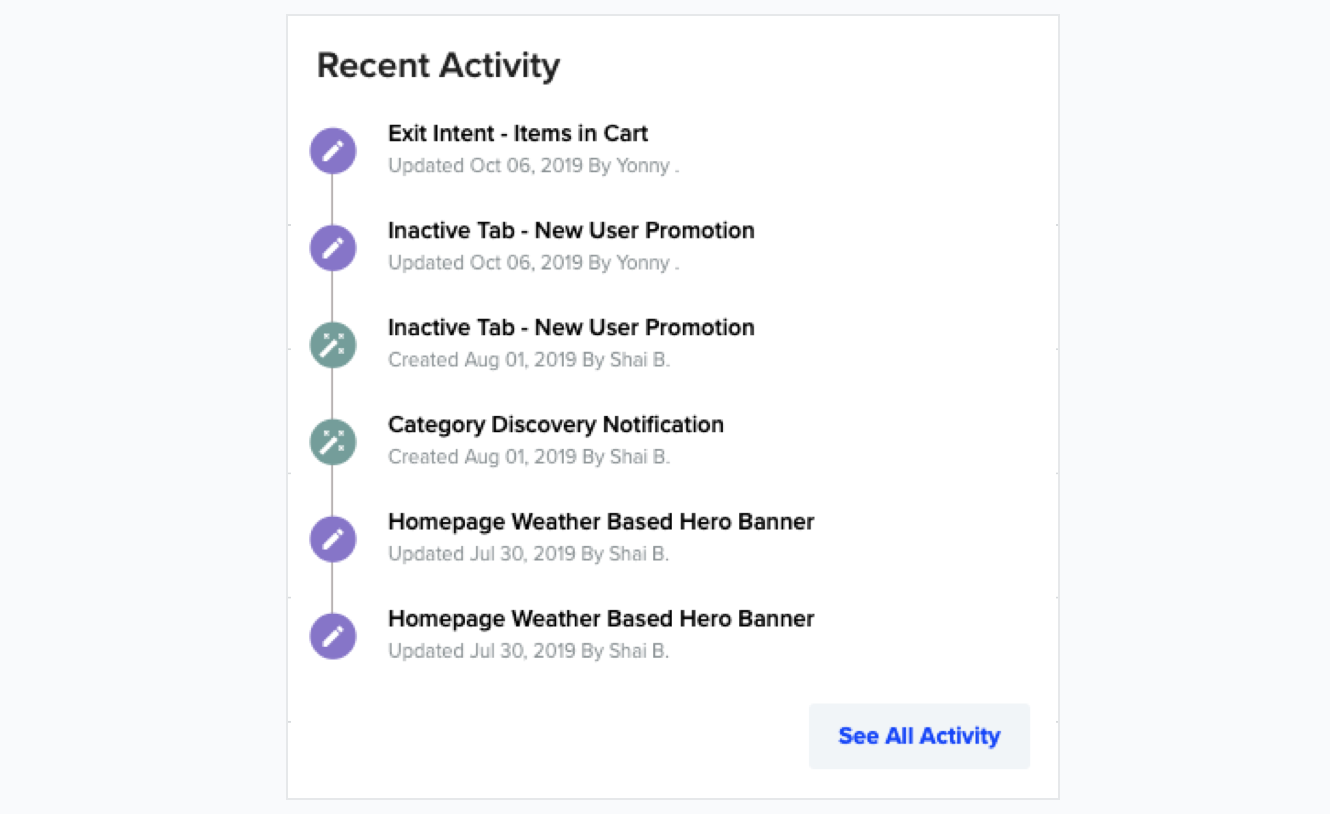1330x814 pixels.
Task: Click the See All Activity button
Action: 919,736
